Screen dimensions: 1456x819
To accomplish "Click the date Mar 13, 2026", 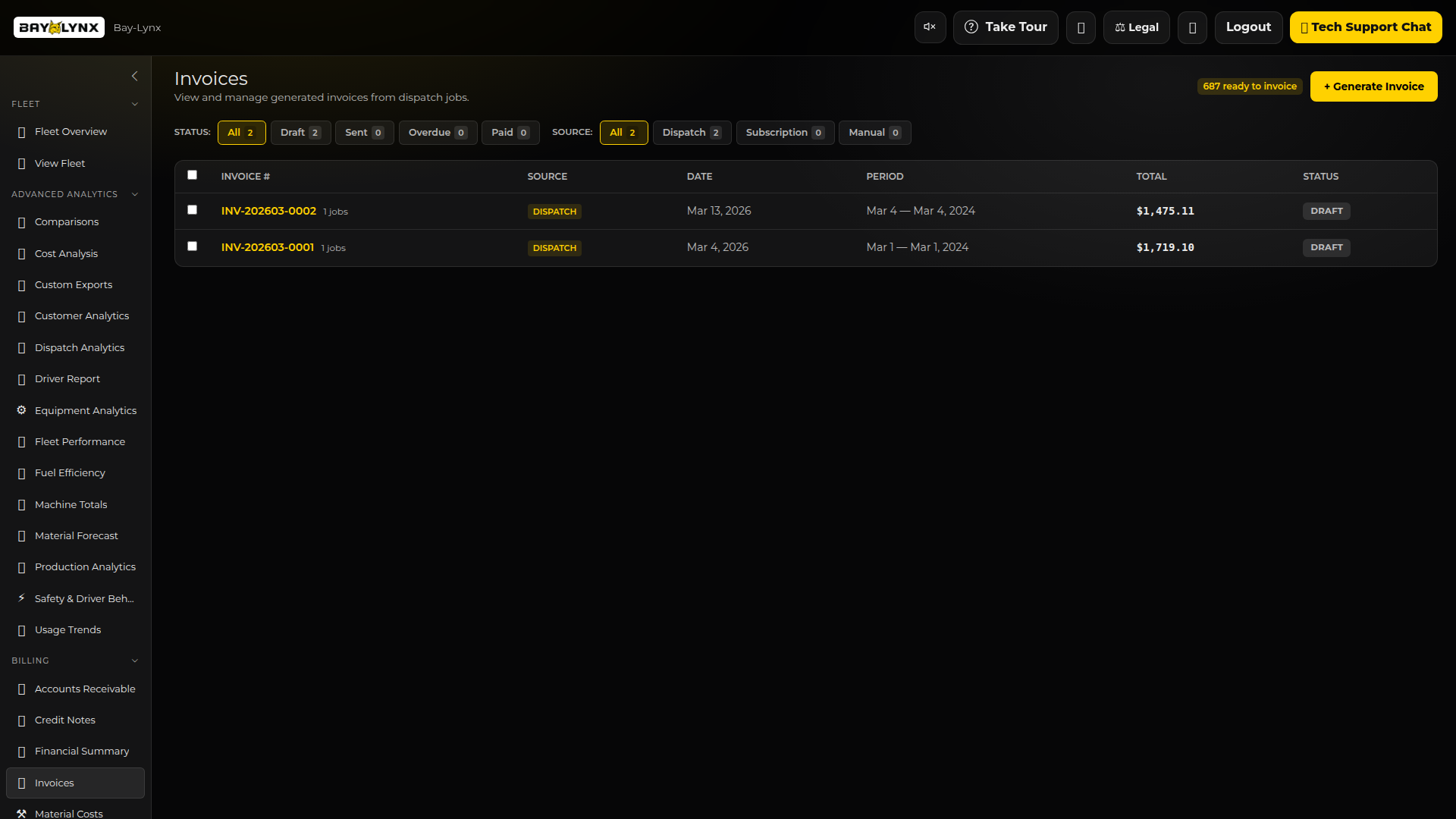I will coord(719,211).
